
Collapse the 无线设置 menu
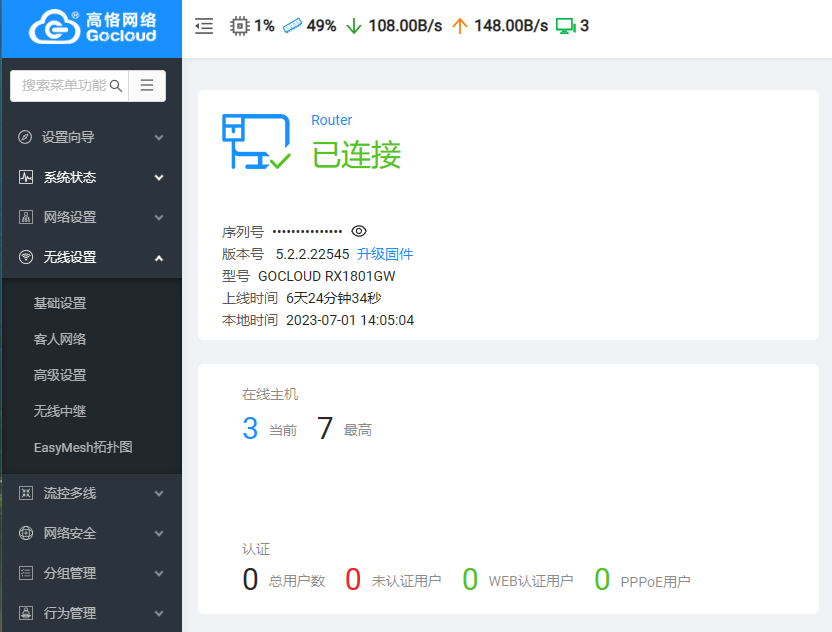click(91, 257)
